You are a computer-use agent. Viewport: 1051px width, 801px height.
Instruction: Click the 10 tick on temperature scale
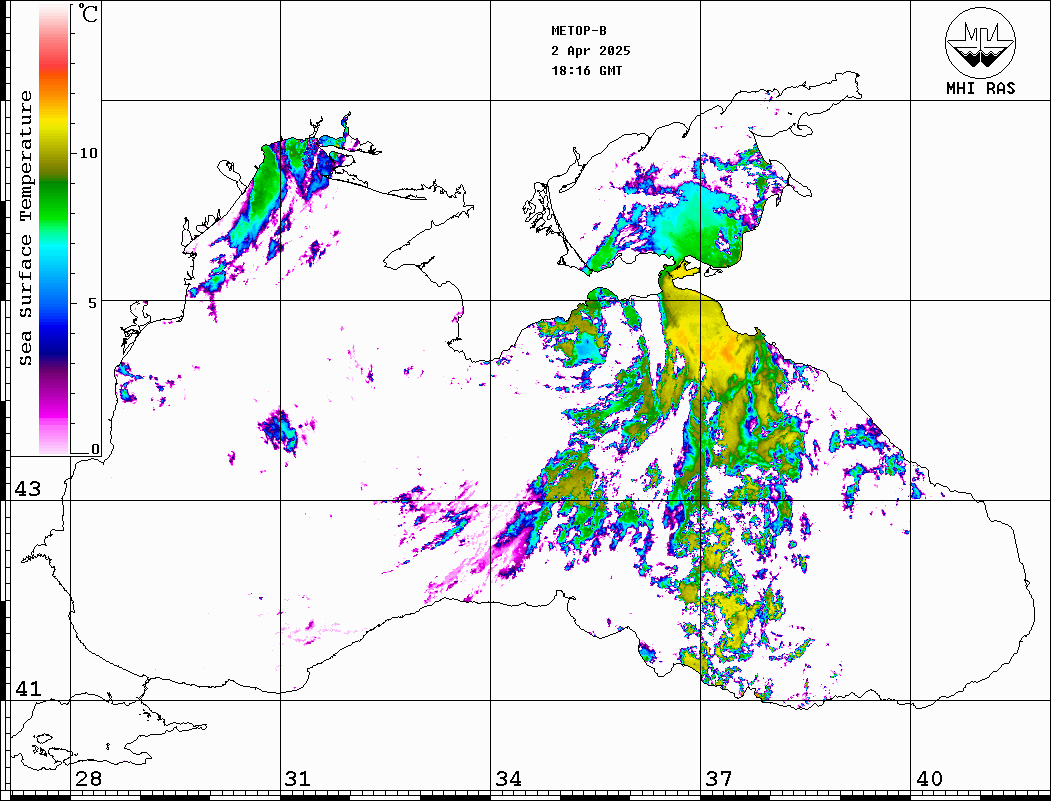[88, 153]
